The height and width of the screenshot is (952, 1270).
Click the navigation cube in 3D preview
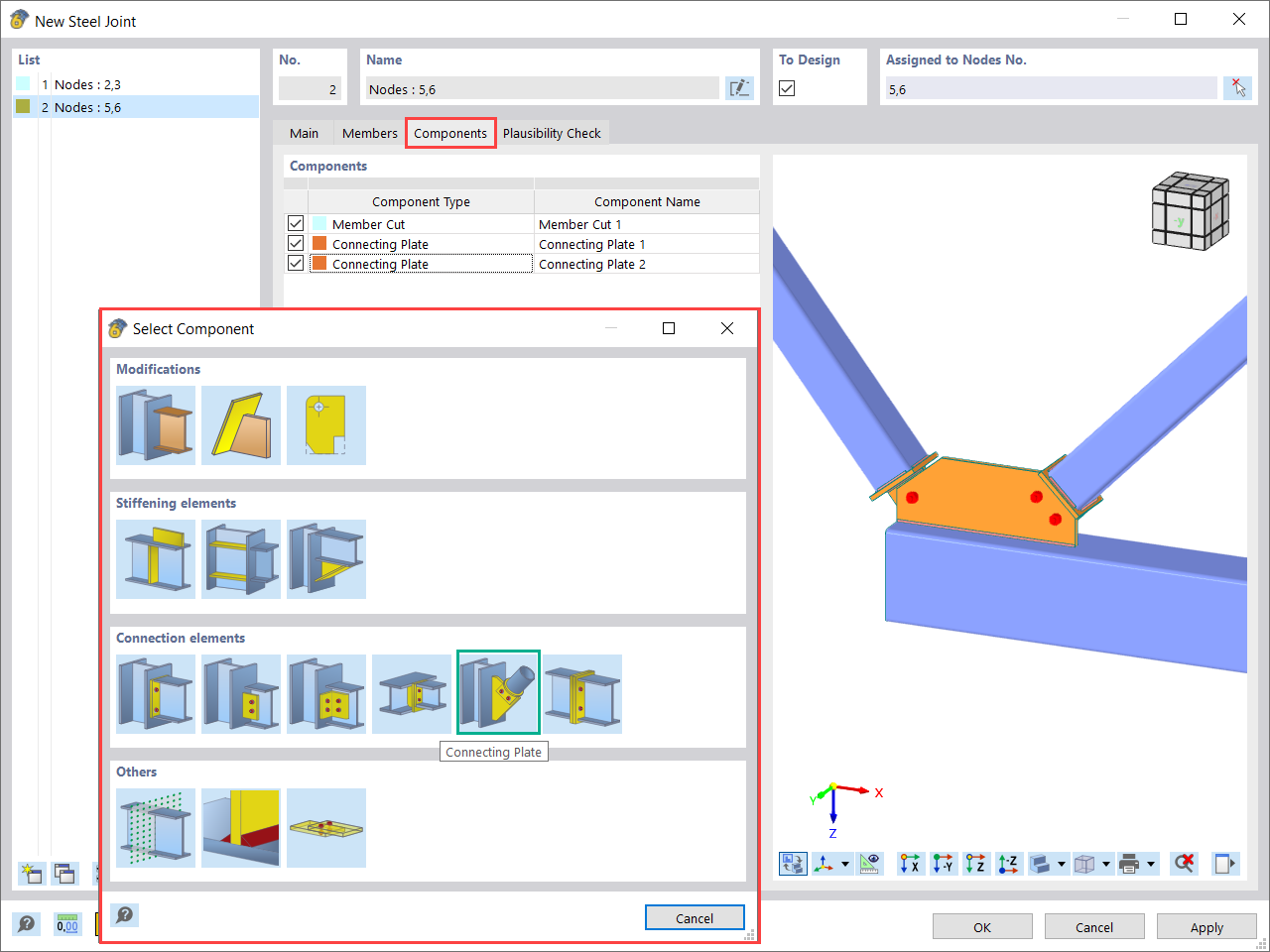click(x=1190, y=210)
